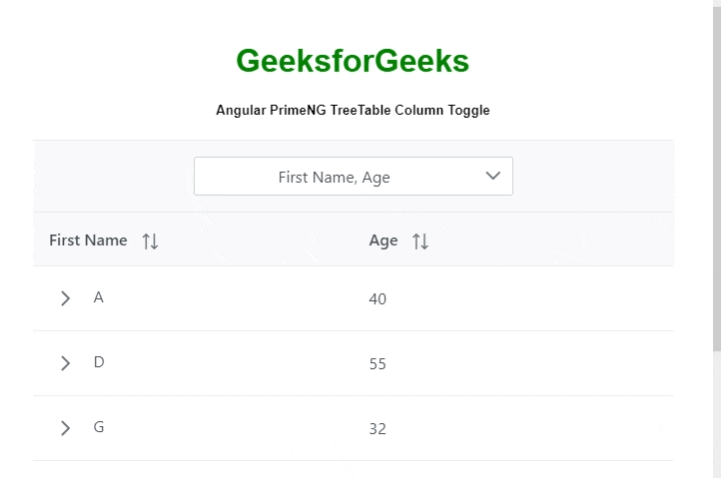Click the sort icon beside First Name
The width and height of the screenshot is (721, 478).
(x=150, y=241)
